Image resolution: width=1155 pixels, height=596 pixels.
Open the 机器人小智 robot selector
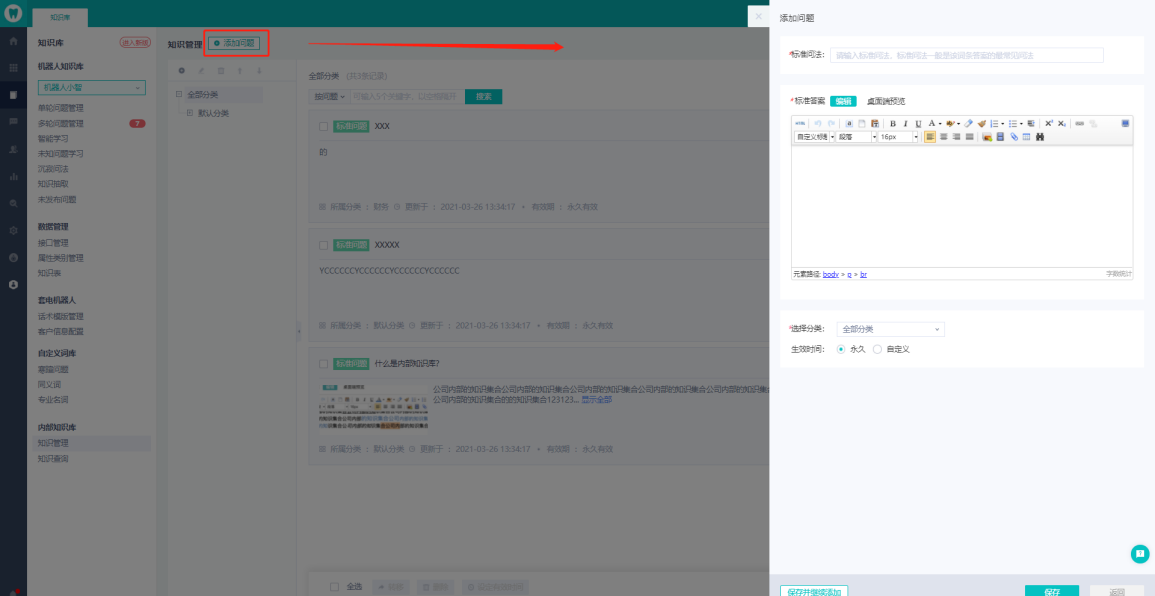point(91,88)
